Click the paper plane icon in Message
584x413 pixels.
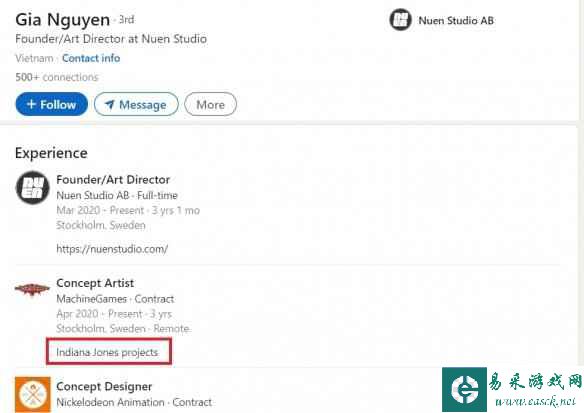pyautogui.click(x=110, y=105)
